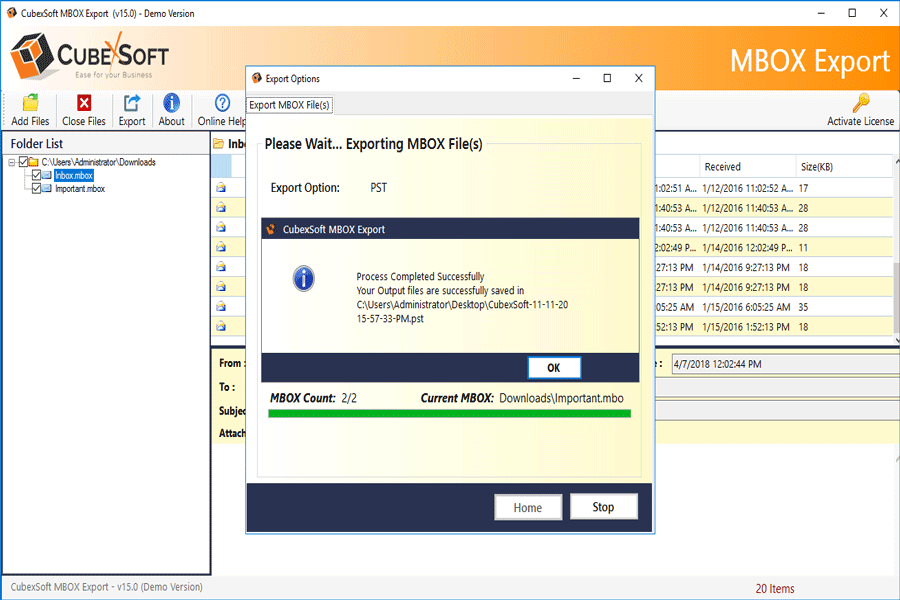
Task: Minimize the Export Options dialog
Action: click(x=576, y=78)
